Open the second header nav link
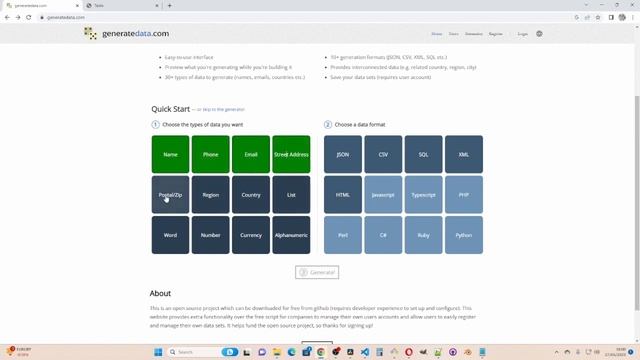 click(453, 34)
